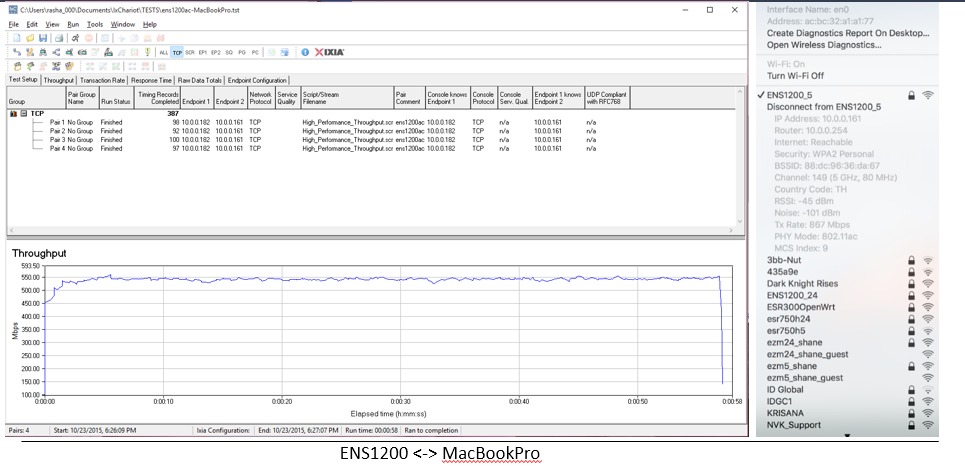Click the Print toolbar icon
The width and height of the screenshot is (965, 474).
pyautogui.click(x=59, y=38)
